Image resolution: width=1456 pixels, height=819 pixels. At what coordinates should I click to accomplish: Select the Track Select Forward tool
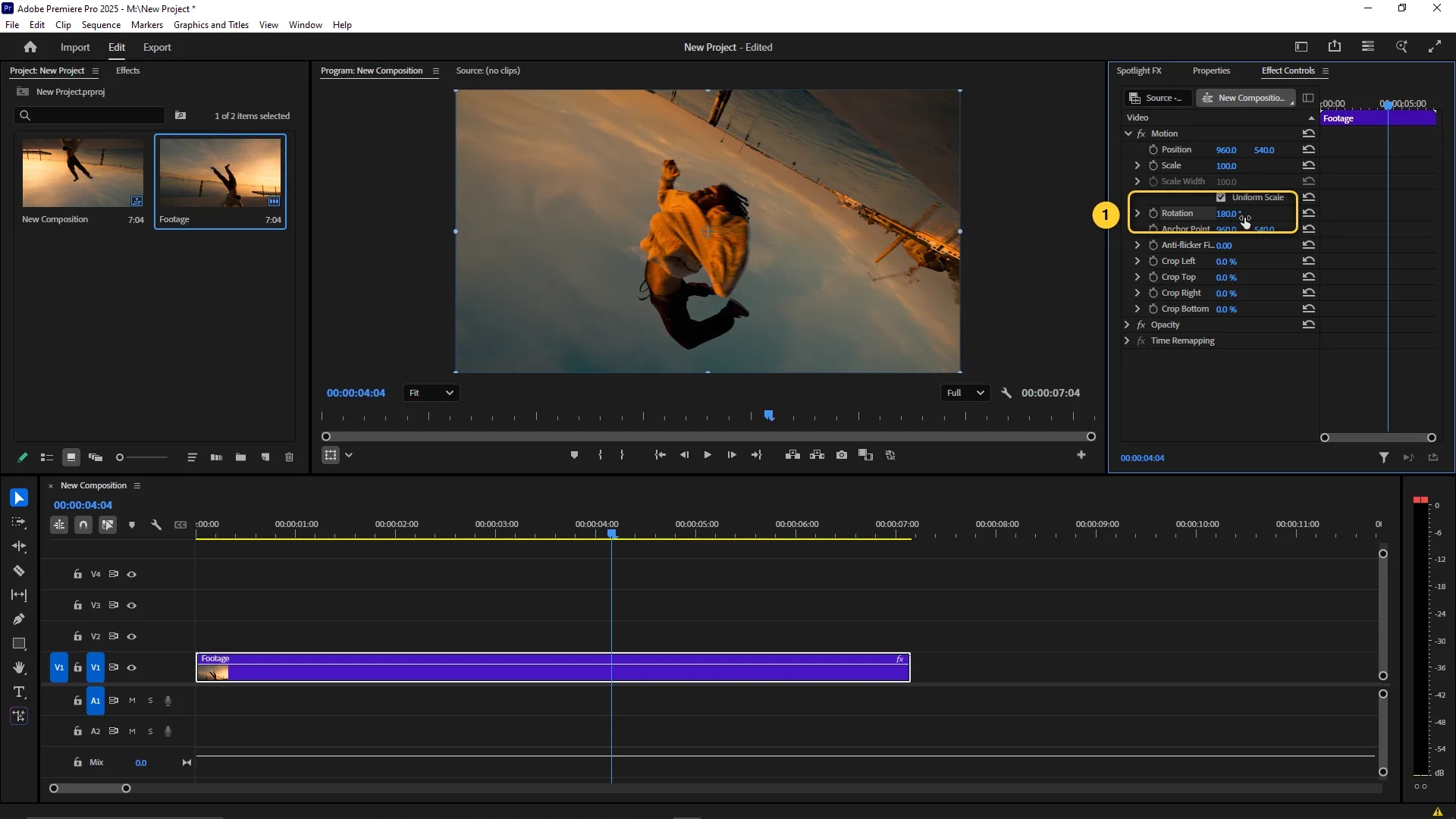(19, 522)
